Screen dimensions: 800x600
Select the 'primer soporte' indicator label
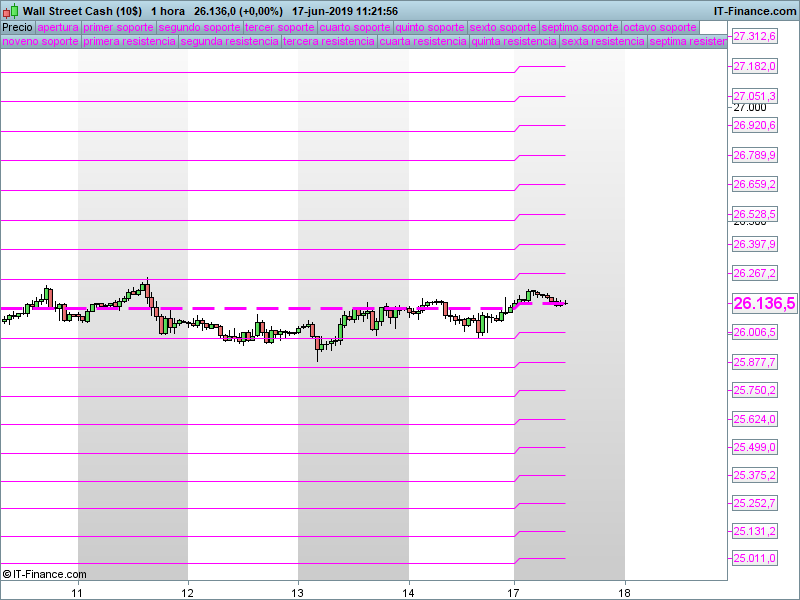pyautogui.click(x=118, y=27)
